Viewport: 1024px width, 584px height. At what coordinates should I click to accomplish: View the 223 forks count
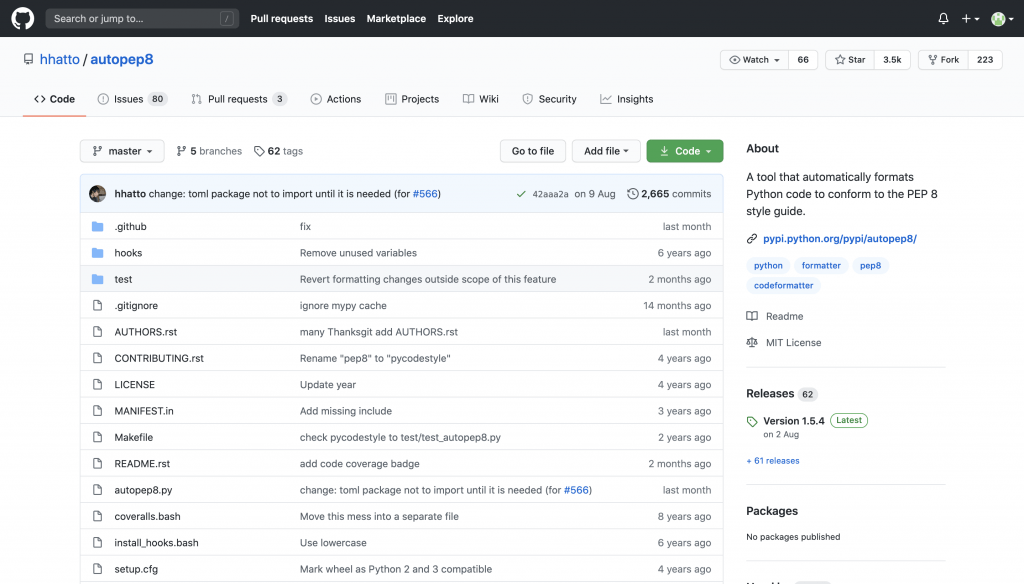[x=985, y=59]
